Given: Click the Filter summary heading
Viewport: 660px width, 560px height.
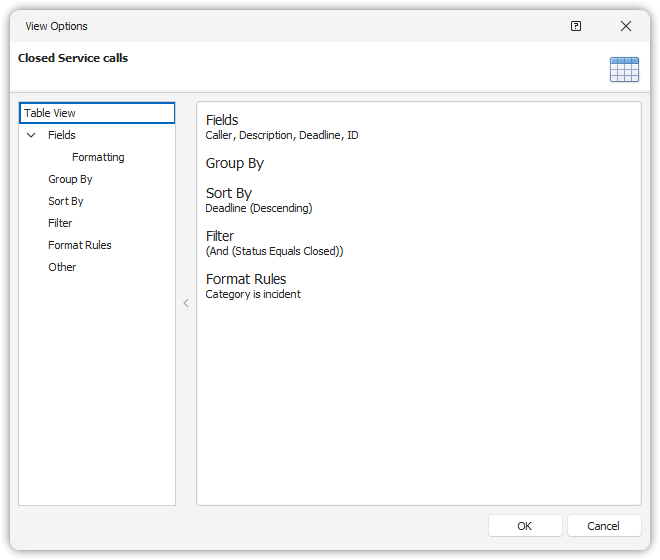Looking at the screenshot, I should (x=220, y=236).
